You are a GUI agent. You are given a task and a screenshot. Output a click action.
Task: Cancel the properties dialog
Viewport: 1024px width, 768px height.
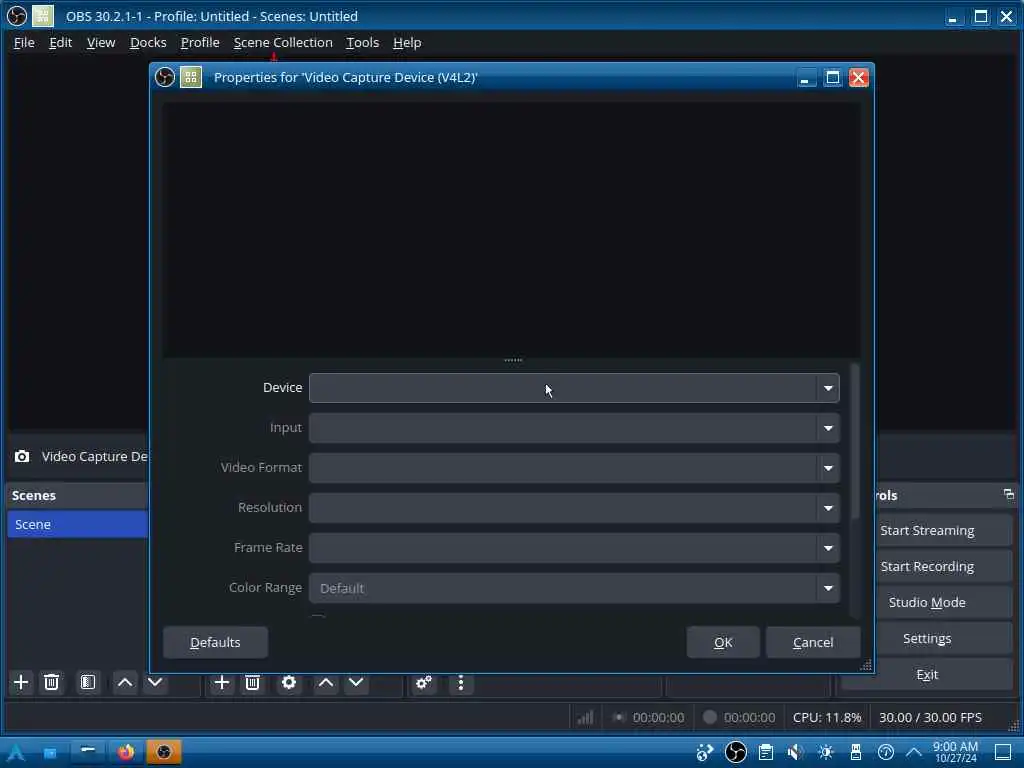point(813,642)
